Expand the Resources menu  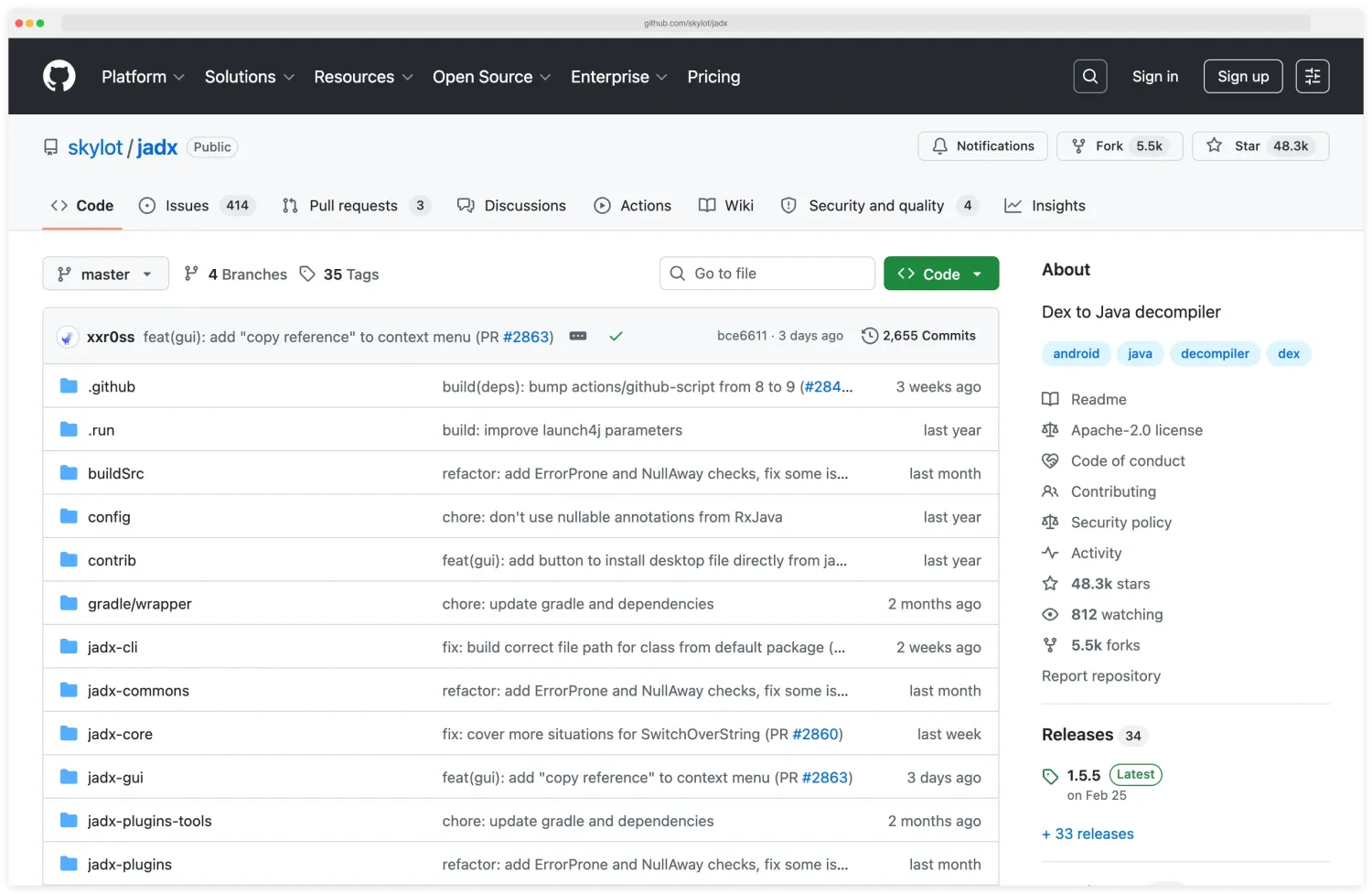coord(363,77)
